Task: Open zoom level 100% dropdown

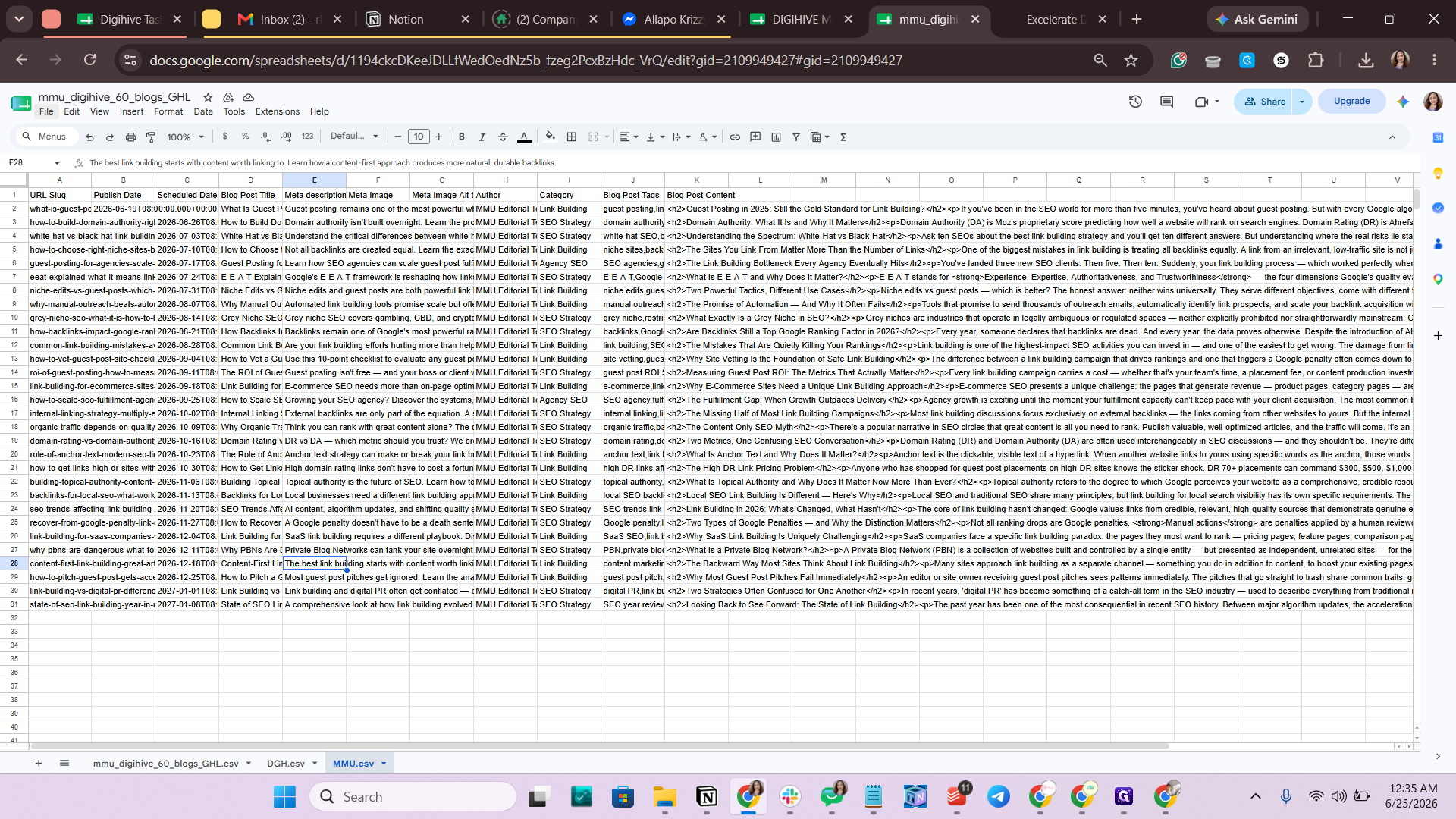Action: 186,137
